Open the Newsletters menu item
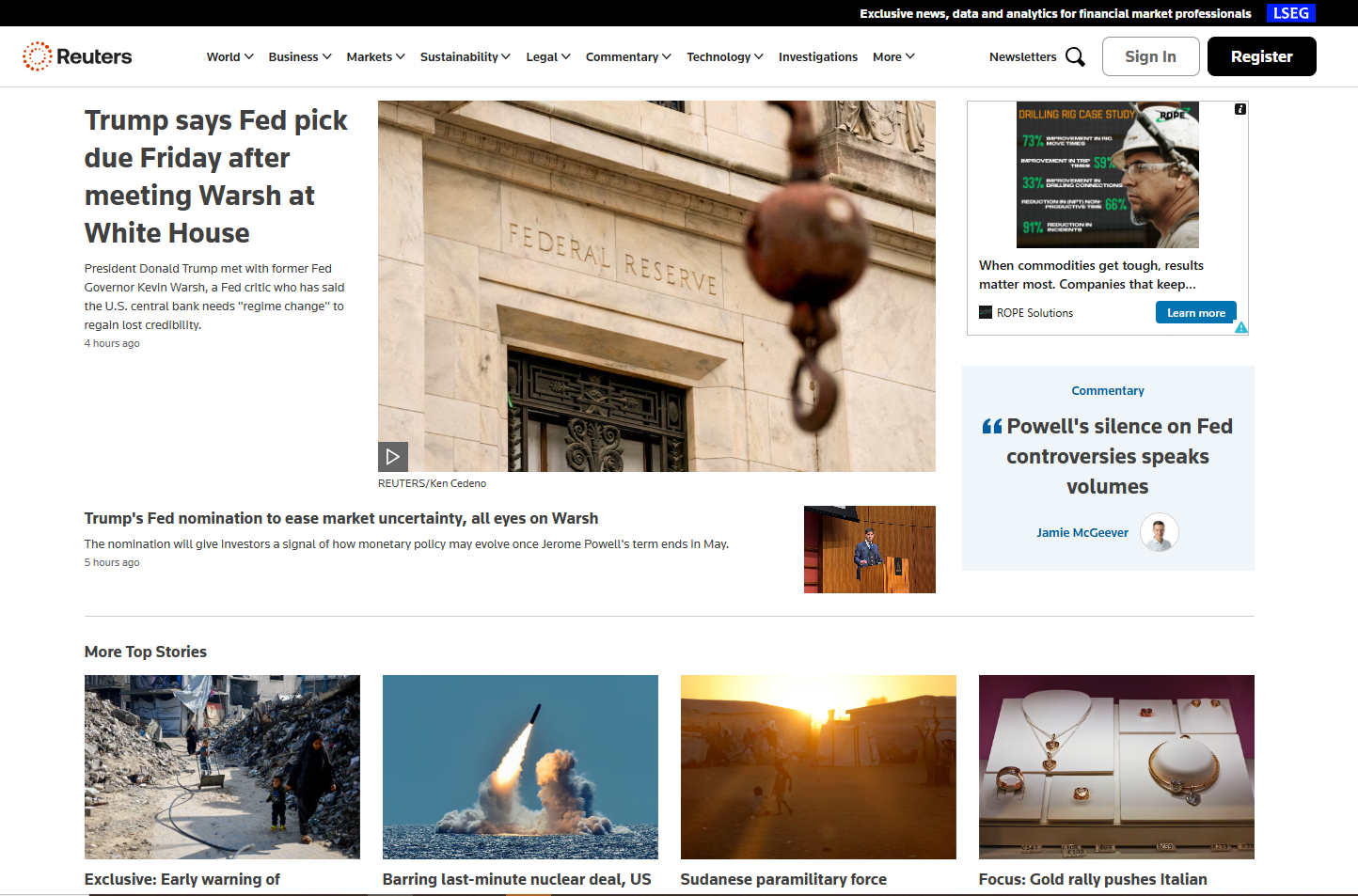Viewport: 1358px width, 896px height. (1022, 56)
